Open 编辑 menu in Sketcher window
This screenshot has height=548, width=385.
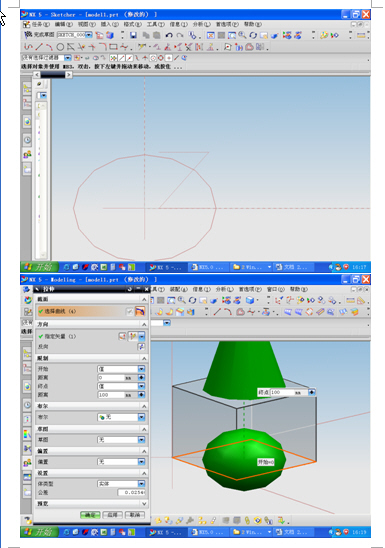click(x=64, y=24)
